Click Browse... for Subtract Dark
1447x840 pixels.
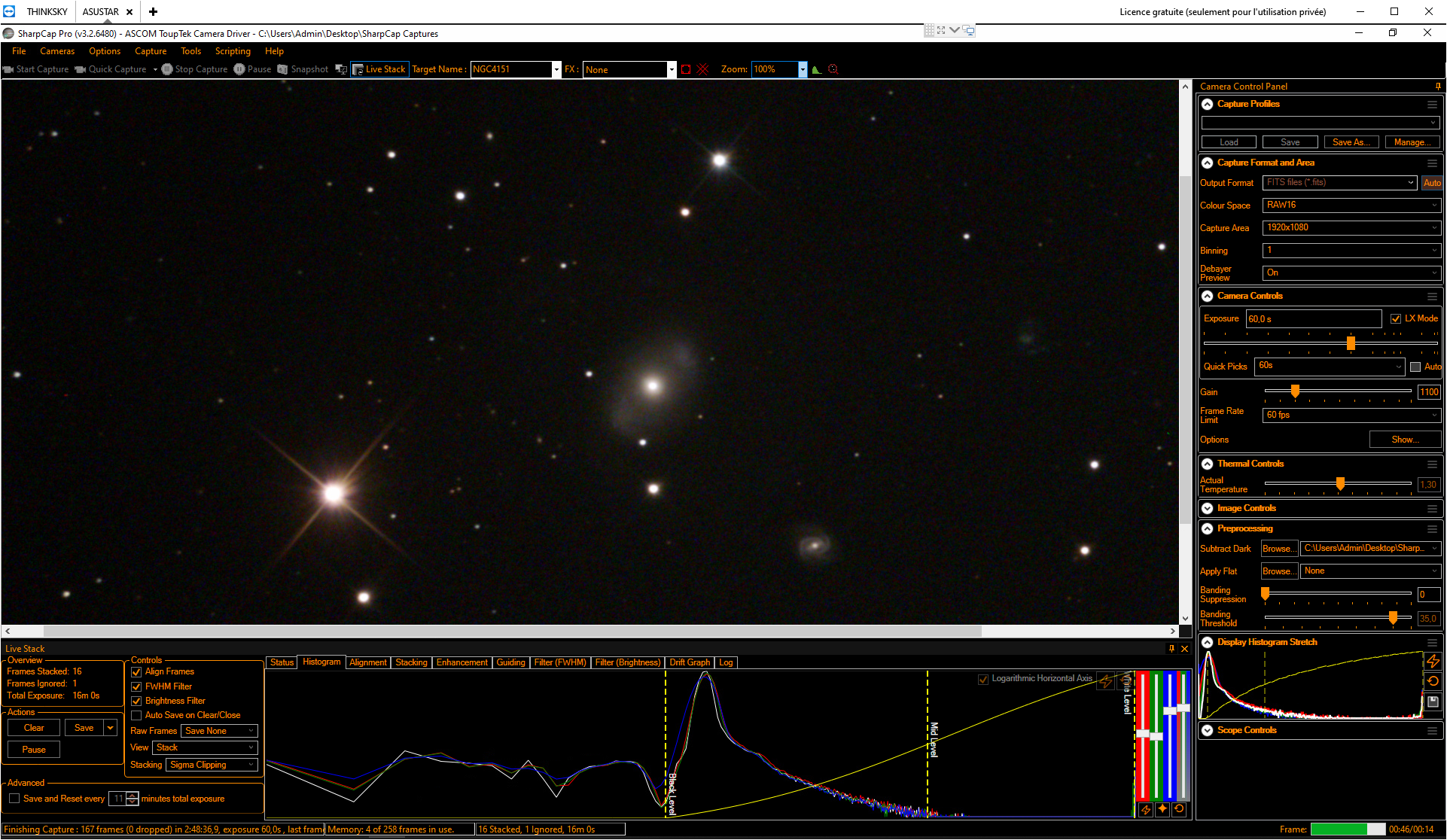1280,549
